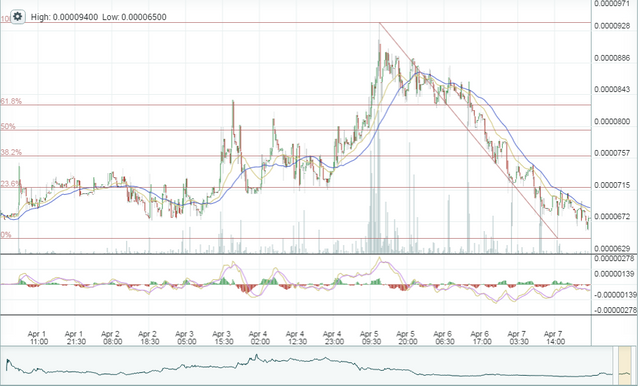Viewport: 640px width, 386px height.
Task: Click the overview navigator price history line
Action: [x=309, y=366]
